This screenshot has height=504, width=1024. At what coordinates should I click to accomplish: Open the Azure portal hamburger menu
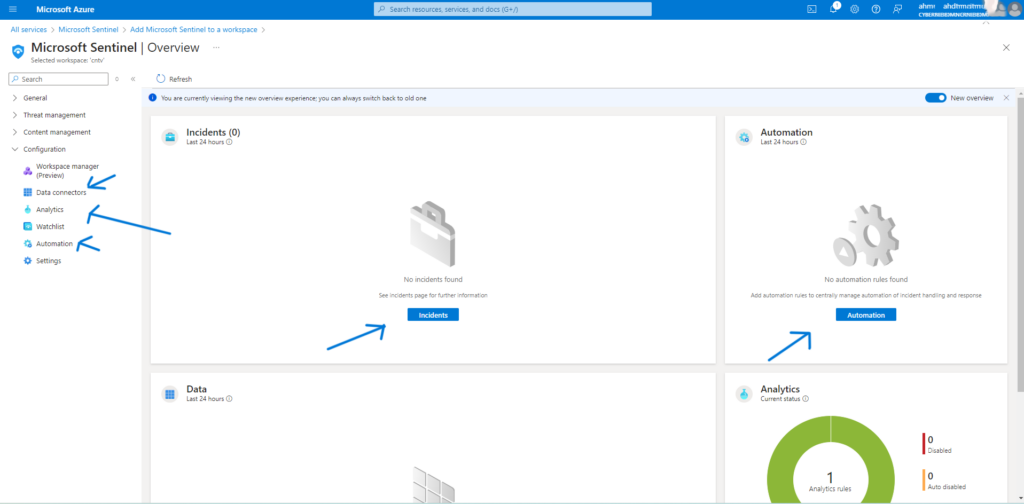tap(12, 9)
